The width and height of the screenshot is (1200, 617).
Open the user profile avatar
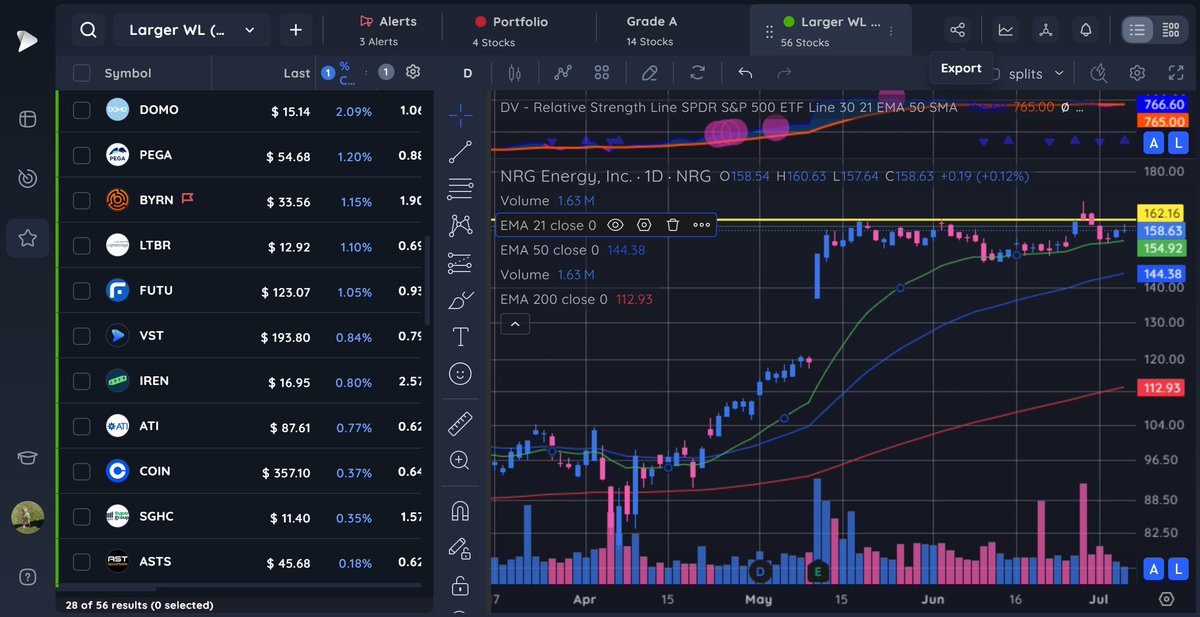tap(28, 517)
